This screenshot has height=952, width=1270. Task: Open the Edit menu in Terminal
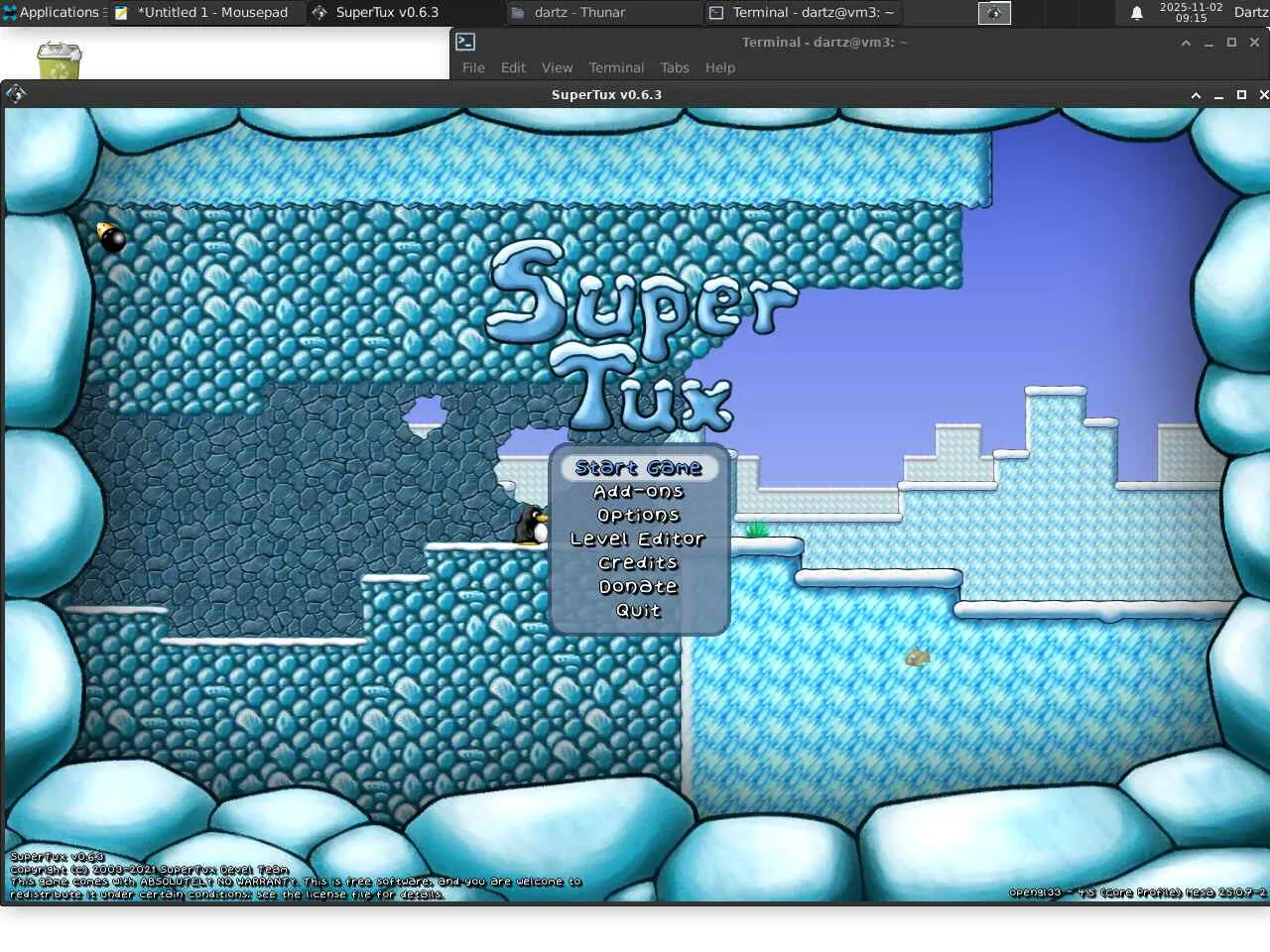(513, 67)
